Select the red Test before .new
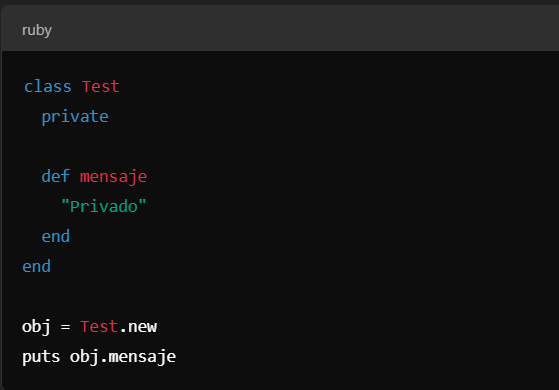Screen dimensions: 559x390 tap(99, 327)
